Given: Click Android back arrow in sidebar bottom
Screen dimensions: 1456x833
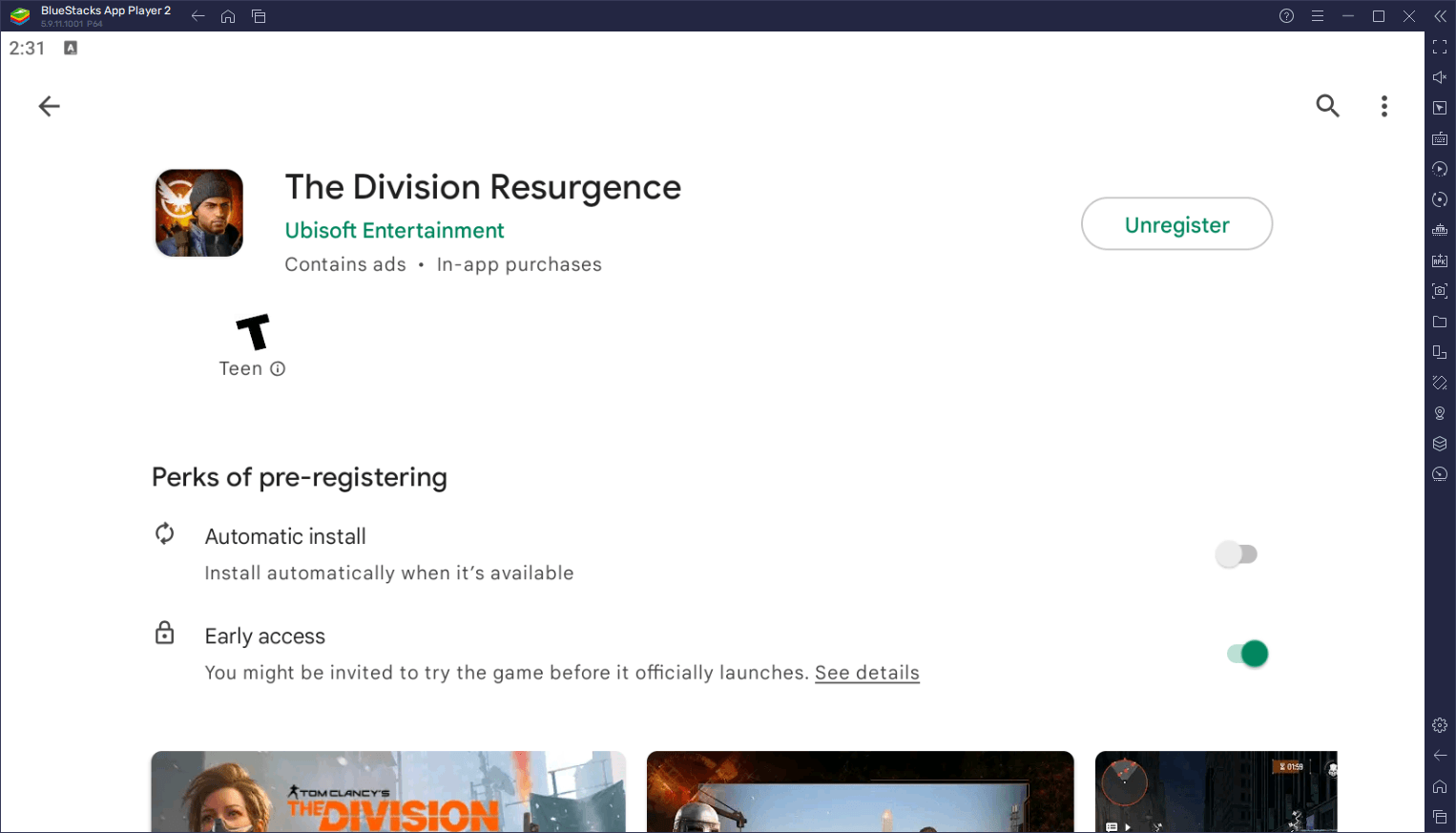Looking at the screenshot, I should tap(1440, 756).
